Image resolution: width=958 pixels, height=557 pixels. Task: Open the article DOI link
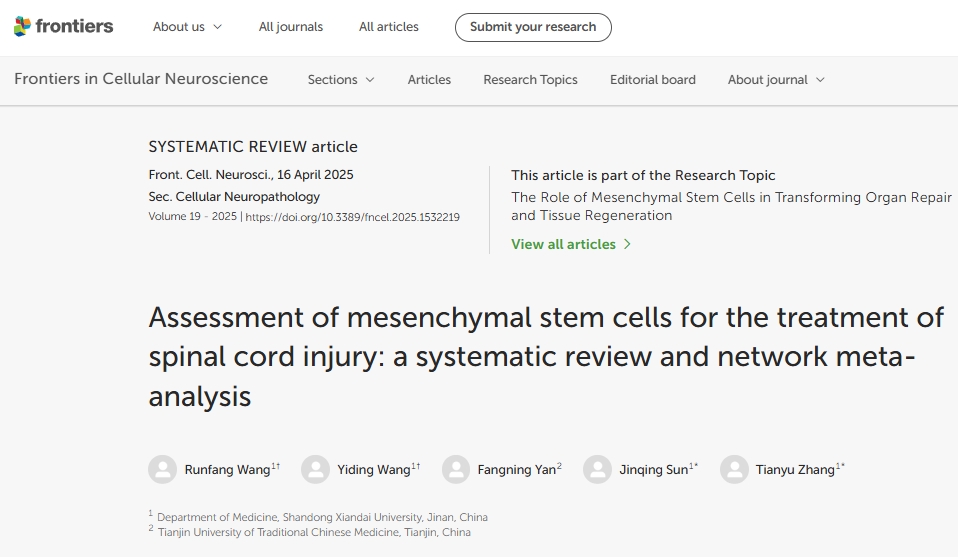pyautogui.click(x=352, y=217)
